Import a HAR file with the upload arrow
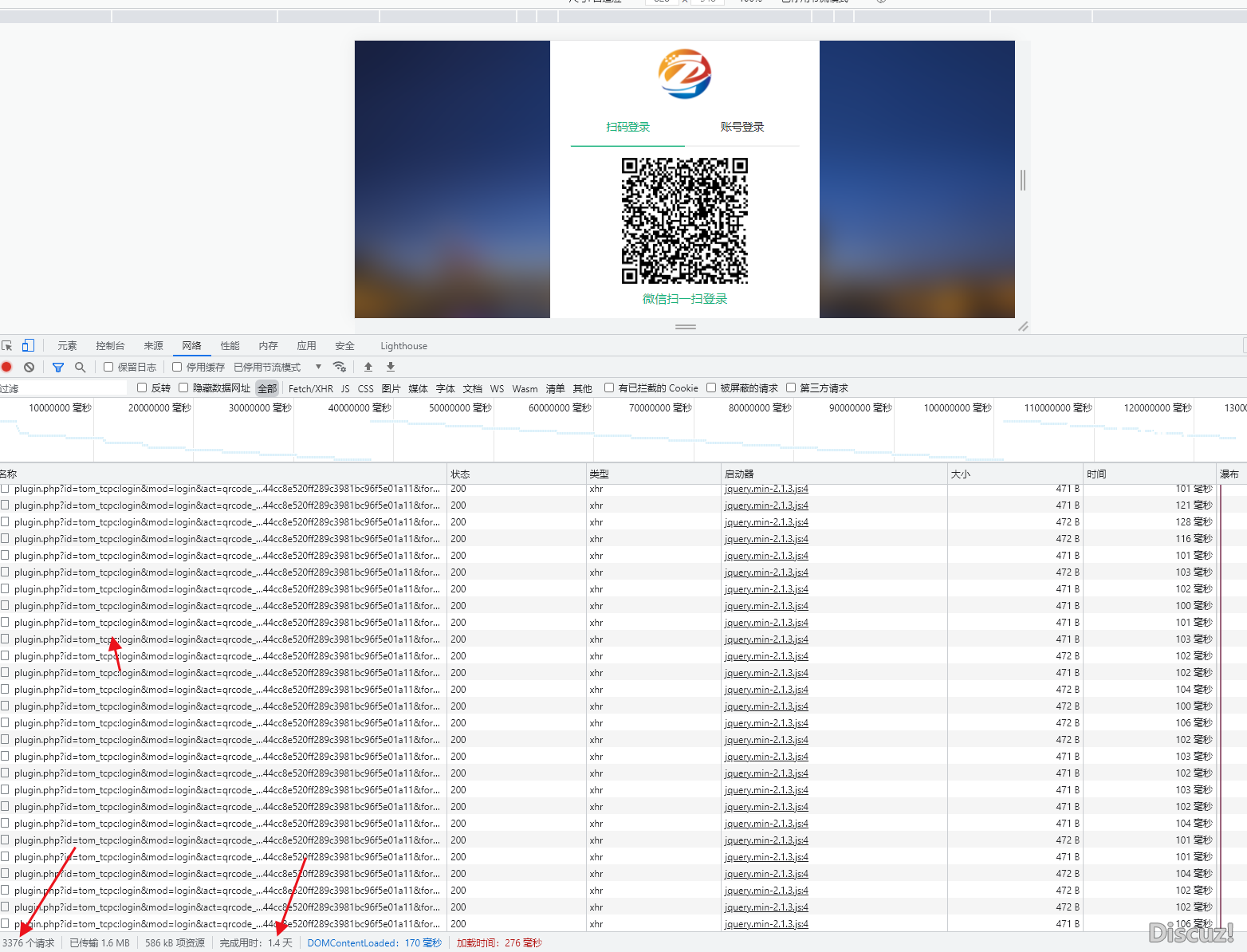 [368, 367]
